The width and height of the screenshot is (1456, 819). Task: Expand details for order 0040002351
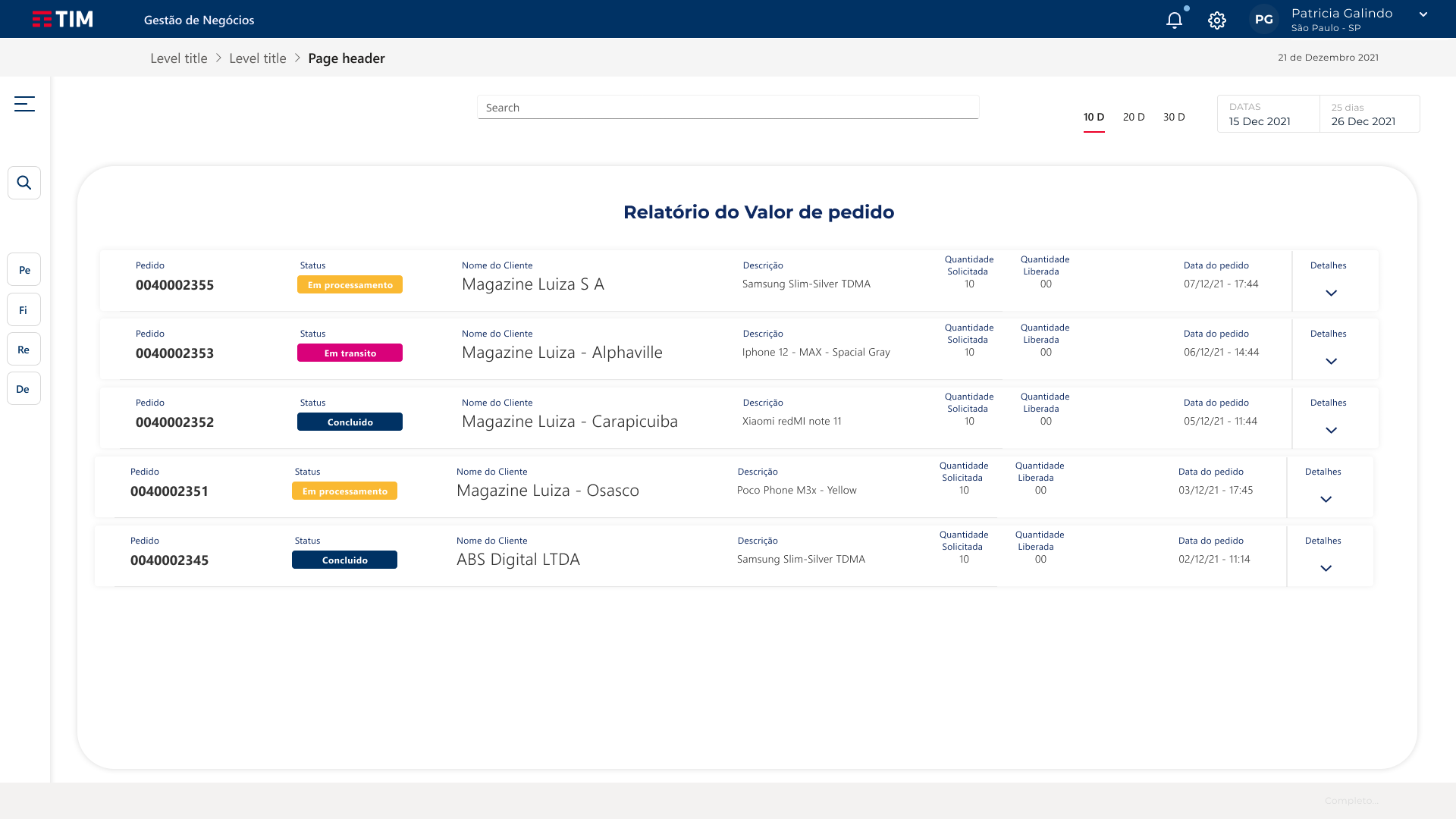1326,499
